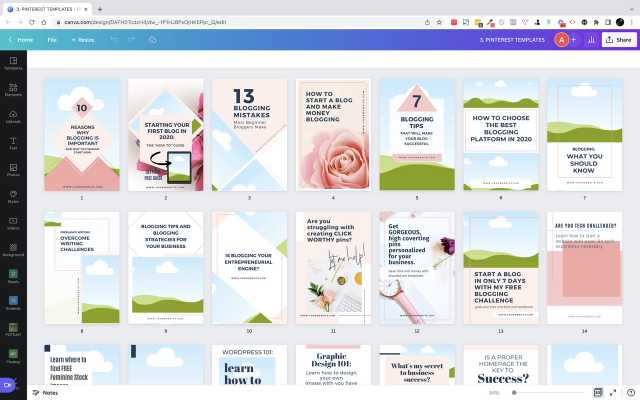Screen dimensions: 640x400
Task: Select the Text tool in sidebar
Action: 13,144
